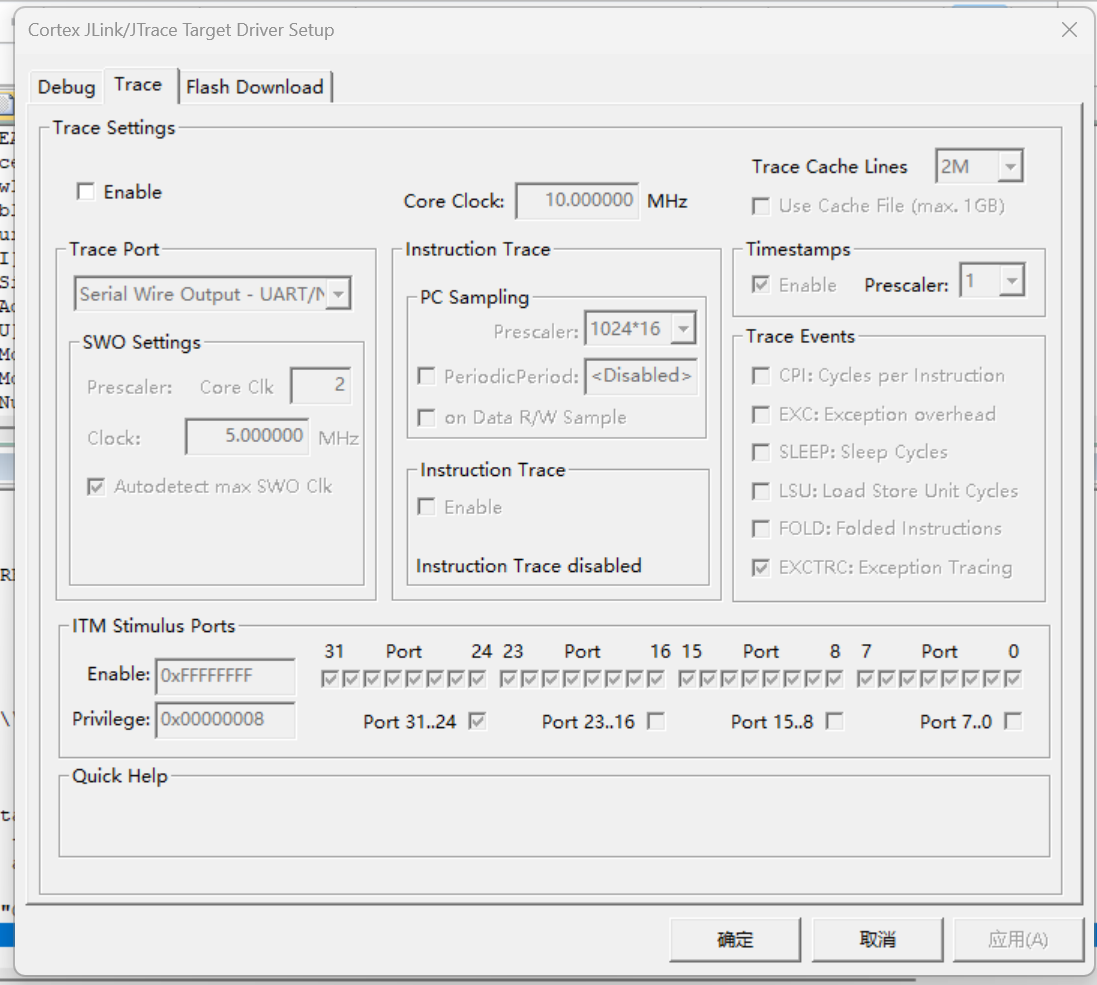1097x985 pixels.
Task: Toggle ITM stimulus port 16 checkbox
Action: pyautogui.click(x=656, y=679)
